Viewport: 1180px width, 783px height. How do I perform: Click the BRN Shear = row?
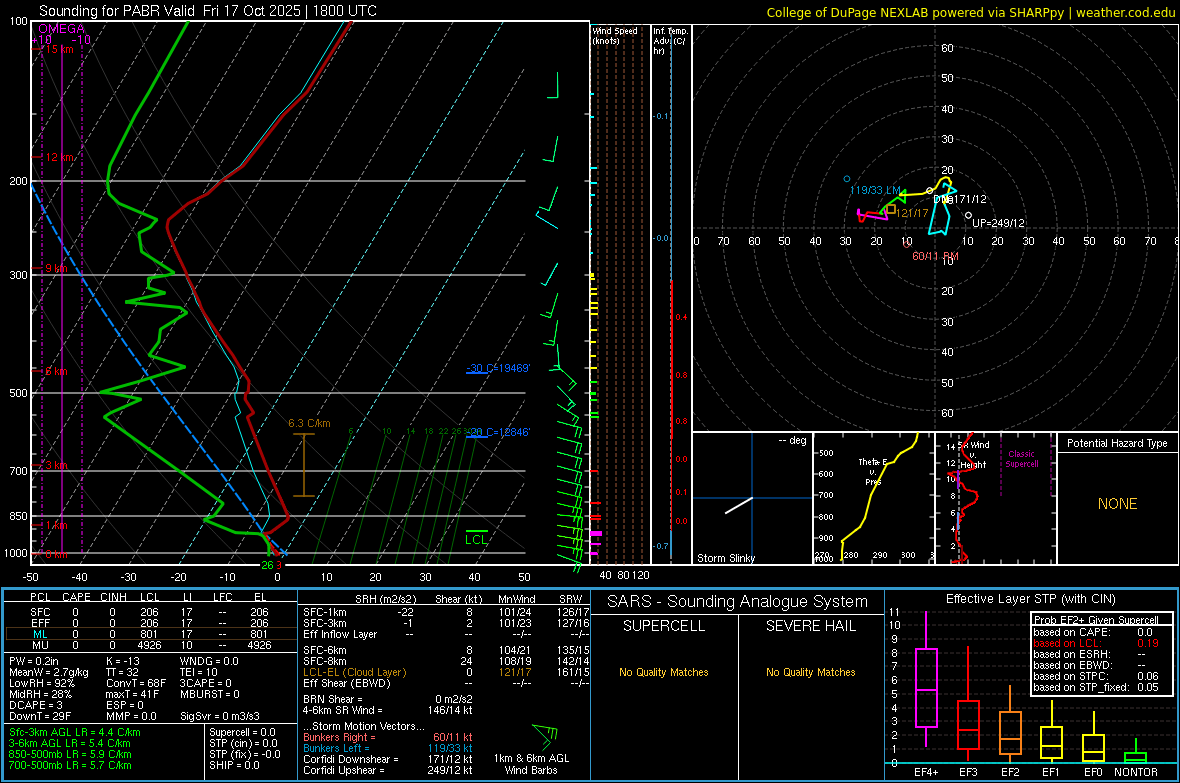click(388, 699)
